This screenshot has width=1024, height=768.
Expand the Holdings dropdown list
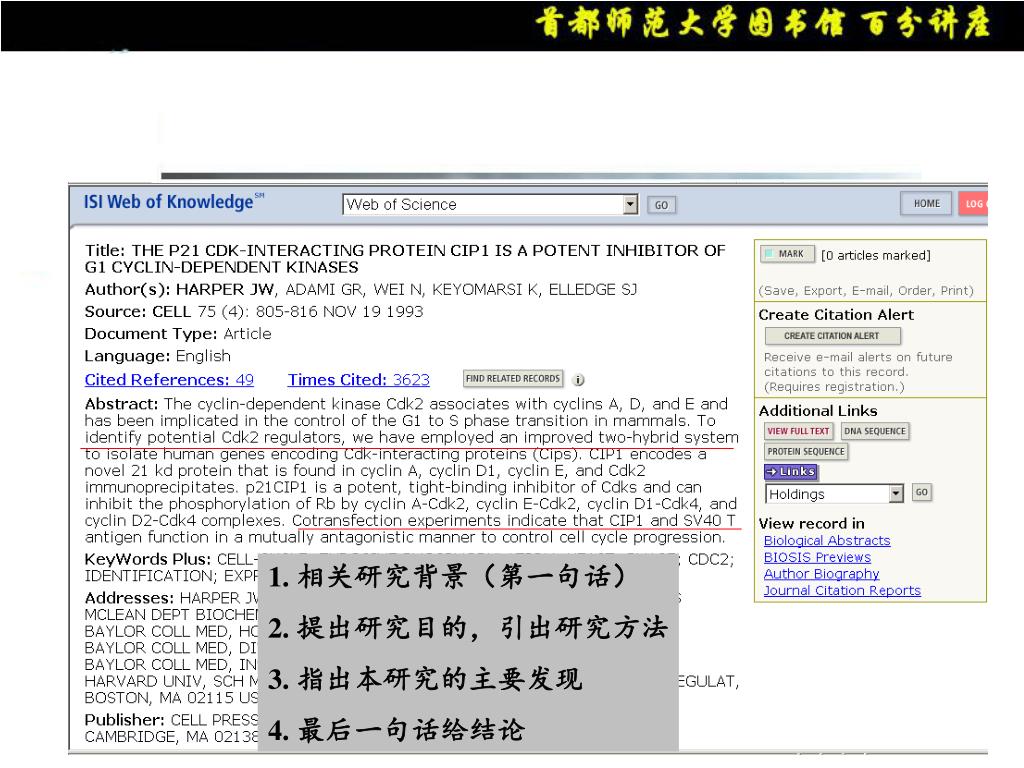[x=897, y=494]
